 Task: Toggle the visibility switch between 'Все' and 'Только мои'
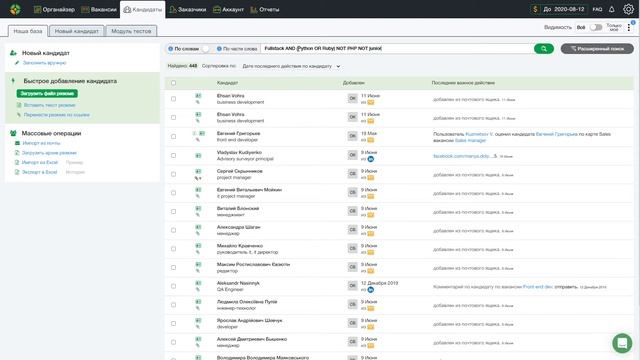pyautogui.click(x=596, y=27)
